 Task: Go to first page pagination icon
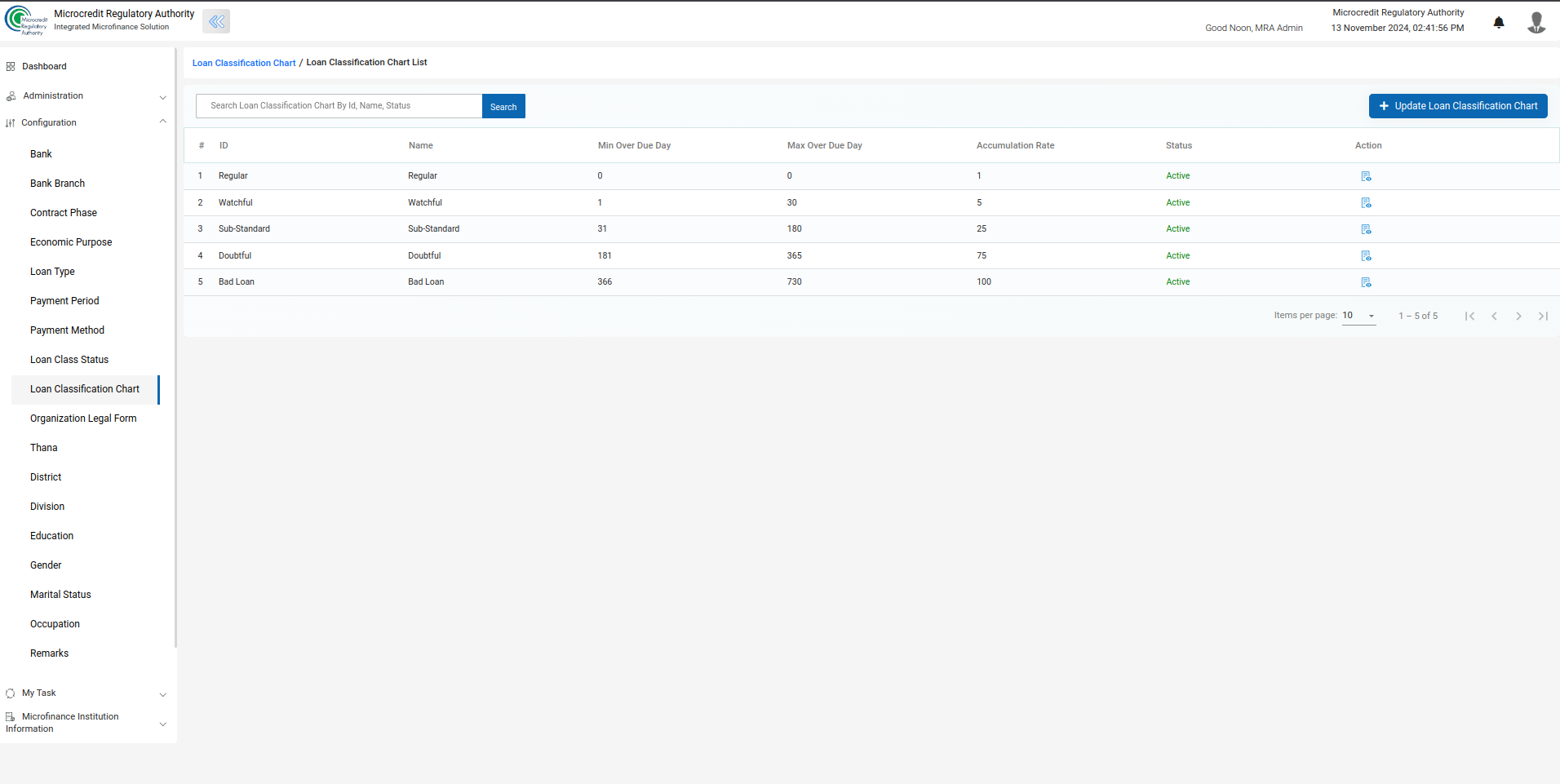point(1469,316)
